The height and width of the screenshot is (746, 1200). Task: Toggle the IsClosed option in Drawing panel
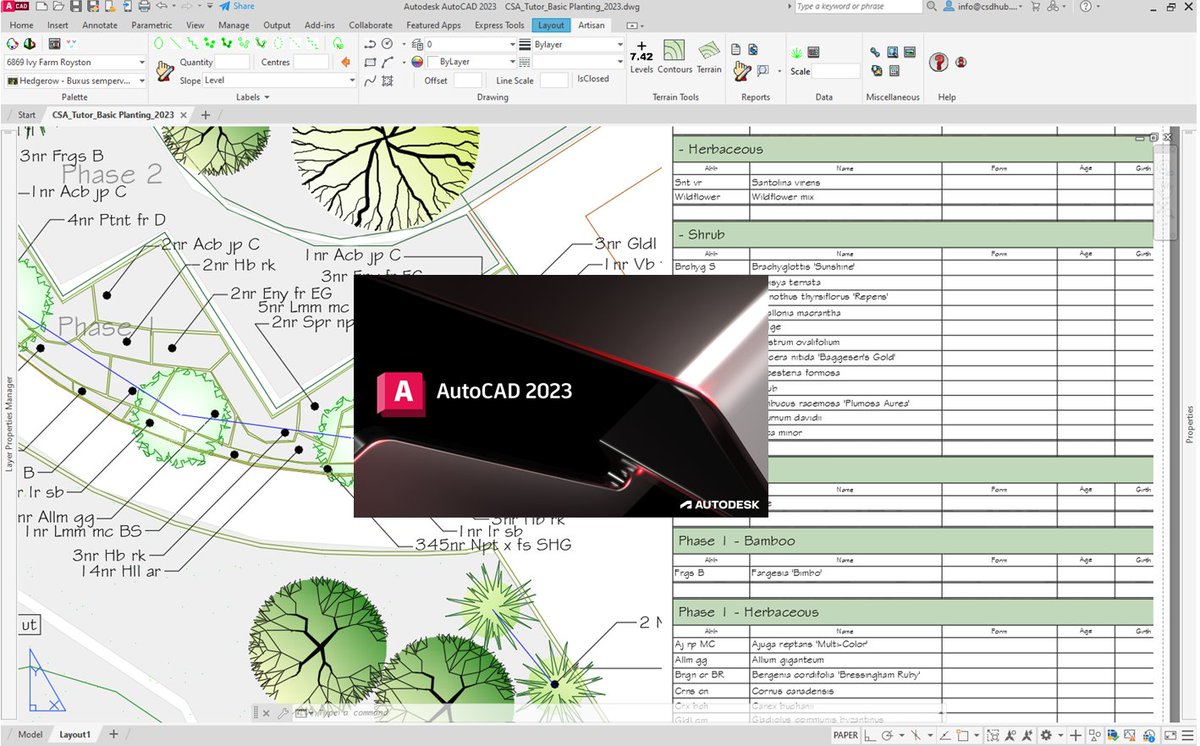[x=592, y=79]
